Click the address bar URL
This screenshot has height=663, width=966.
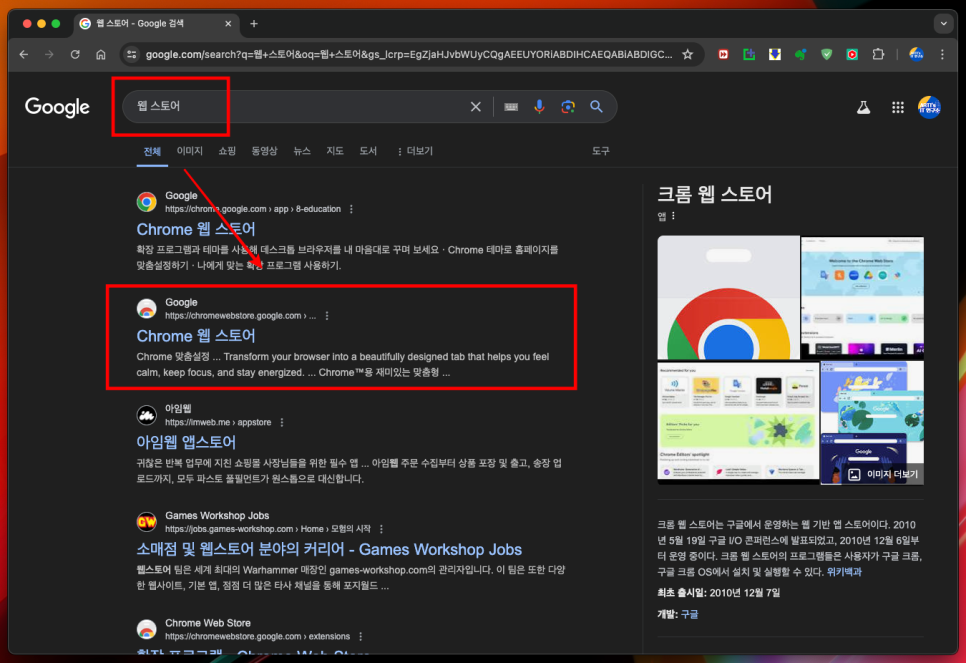click(x=408, y=55)
